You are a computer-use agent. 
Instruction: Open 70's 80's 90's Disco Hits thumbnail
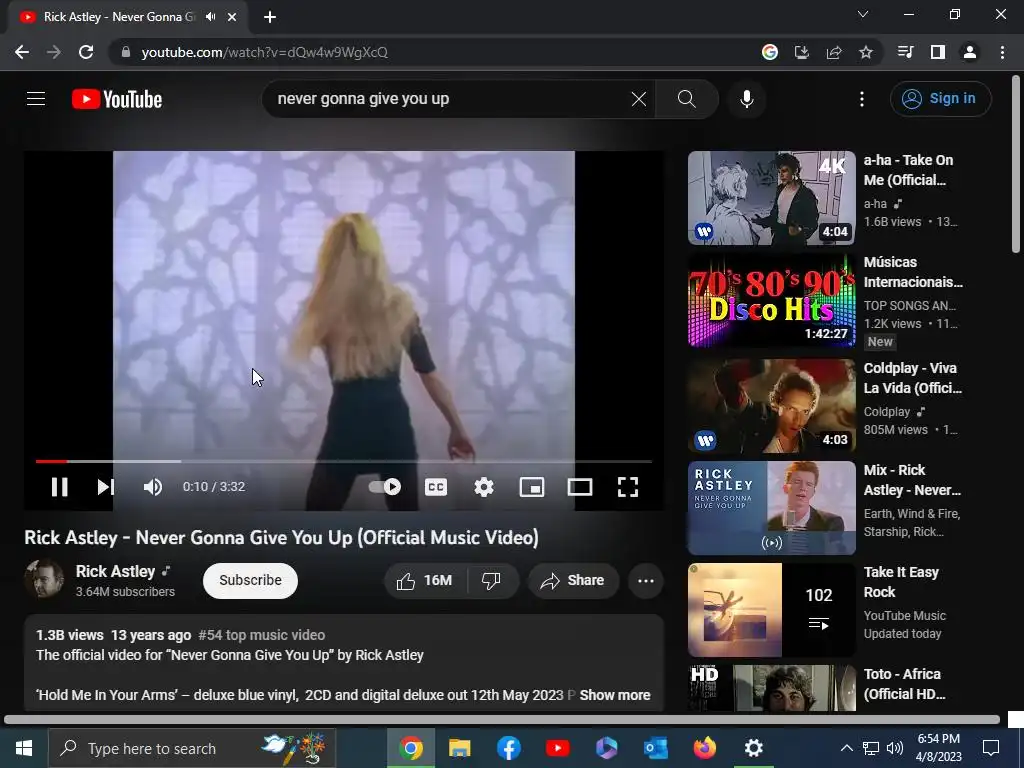pos(771,300)
